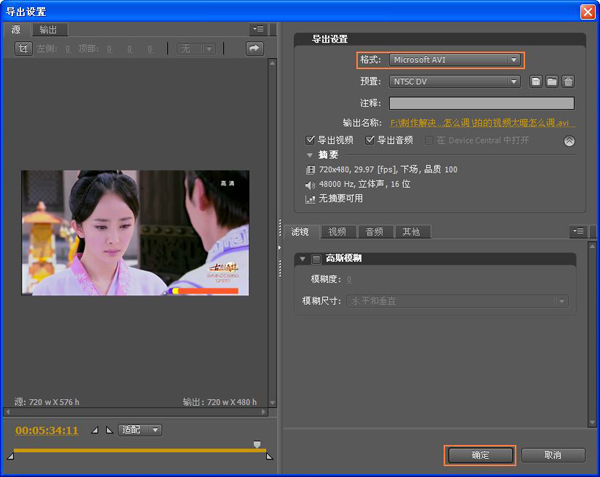Click the 无摘要可用 summary line
Image resolution: width=600 pixels, height=477 pixels.
[x=341, y=198]
